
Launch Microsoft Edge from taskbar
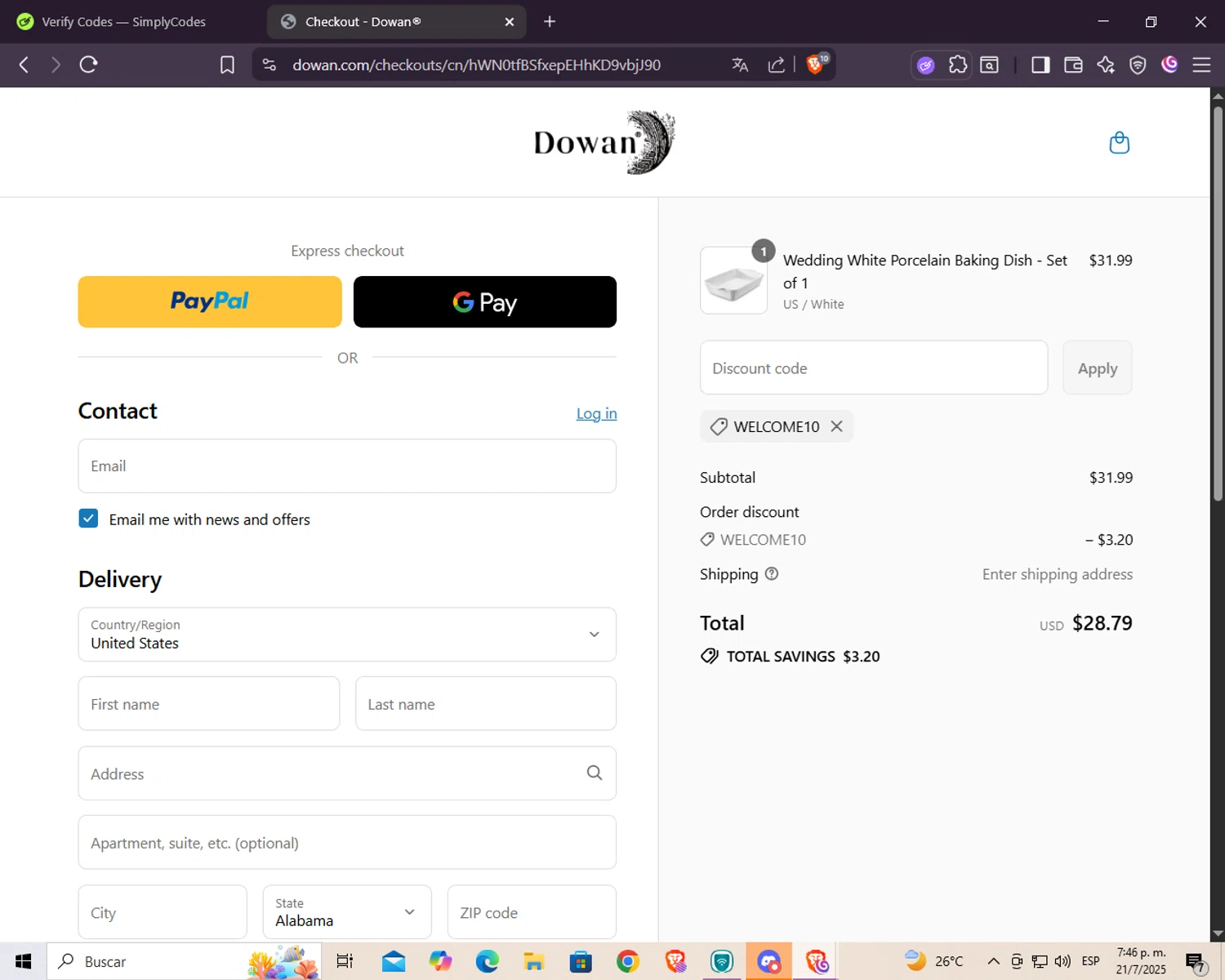pyautogui.click(x=488, y=961)
